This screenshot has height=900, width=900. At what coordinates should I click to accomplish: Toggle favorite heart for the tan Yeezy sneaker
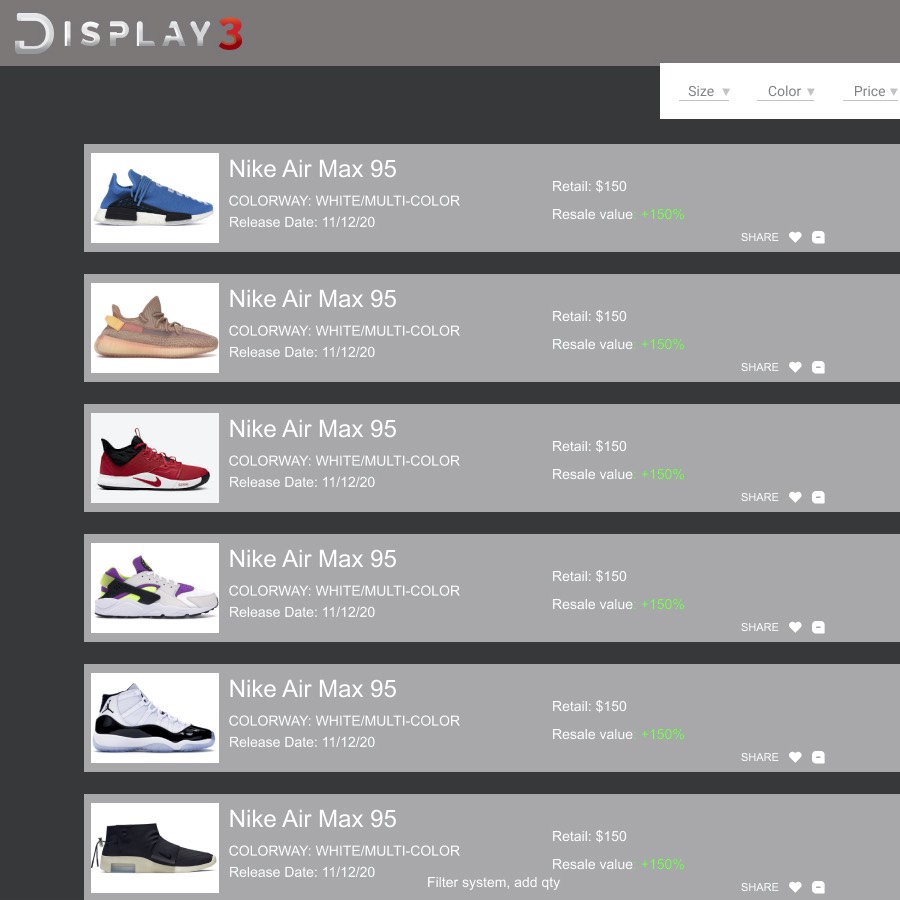(x=795, y=367)
